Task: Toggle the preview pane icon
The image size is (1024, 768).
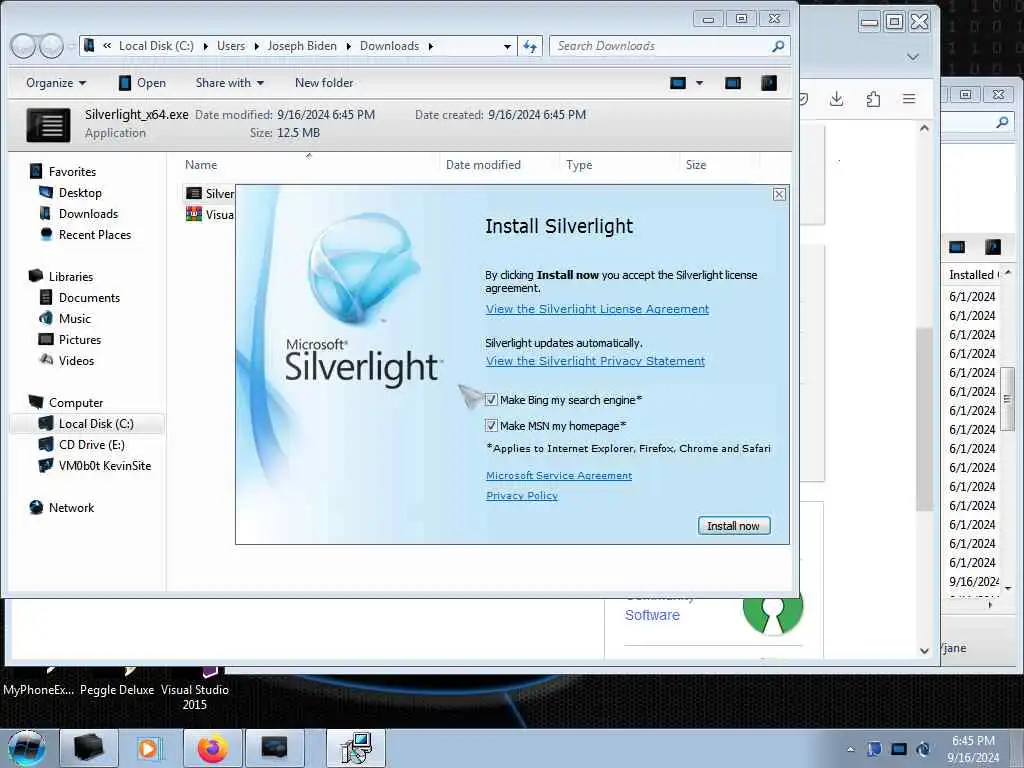Action: coord(733,83)
